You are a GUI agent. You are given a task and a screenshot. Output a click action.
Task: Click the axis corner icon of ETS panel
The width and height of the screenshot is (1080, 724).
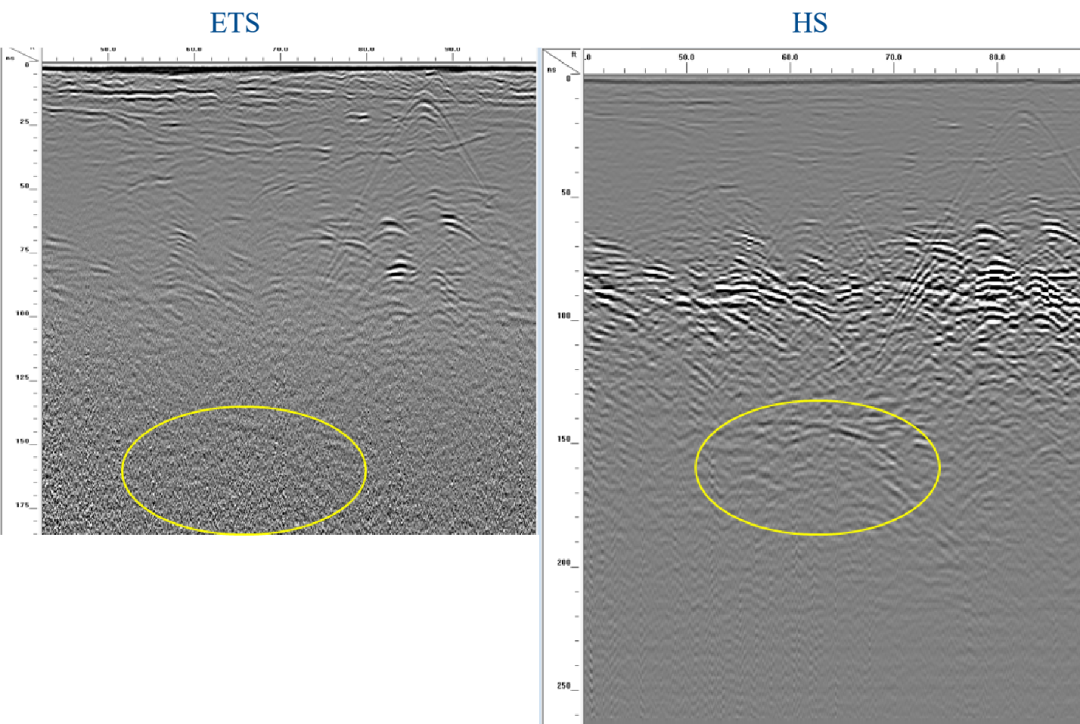(x=21, y=56)
